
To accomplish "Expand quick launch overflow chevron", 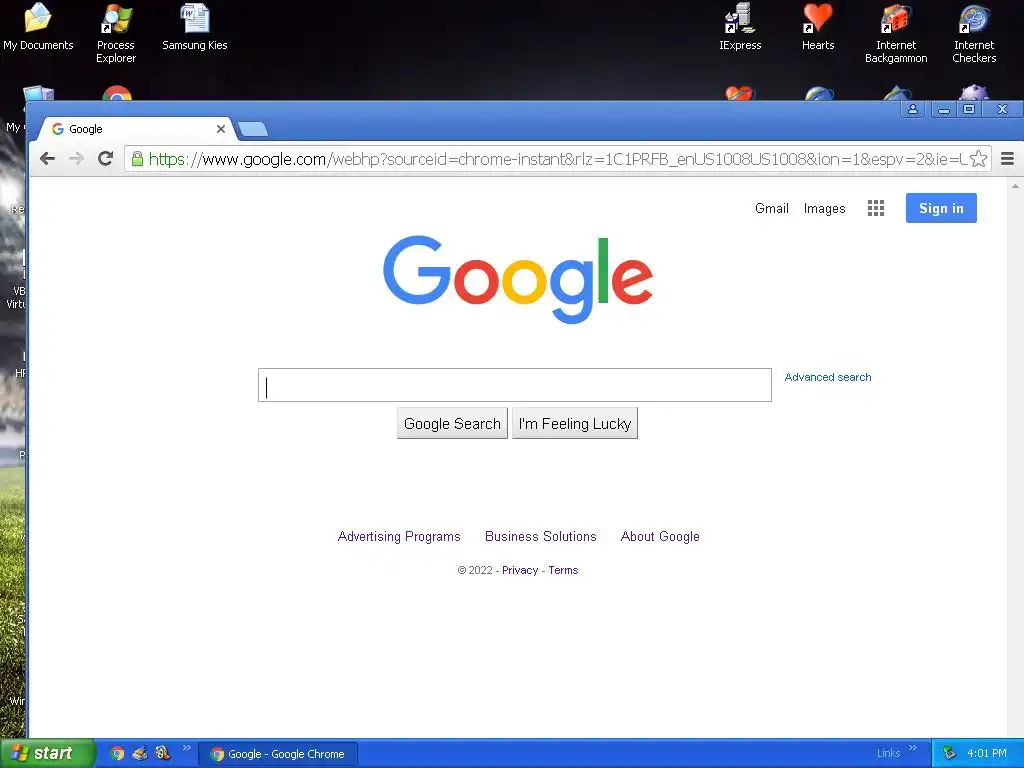I will [x=187, y=748].
